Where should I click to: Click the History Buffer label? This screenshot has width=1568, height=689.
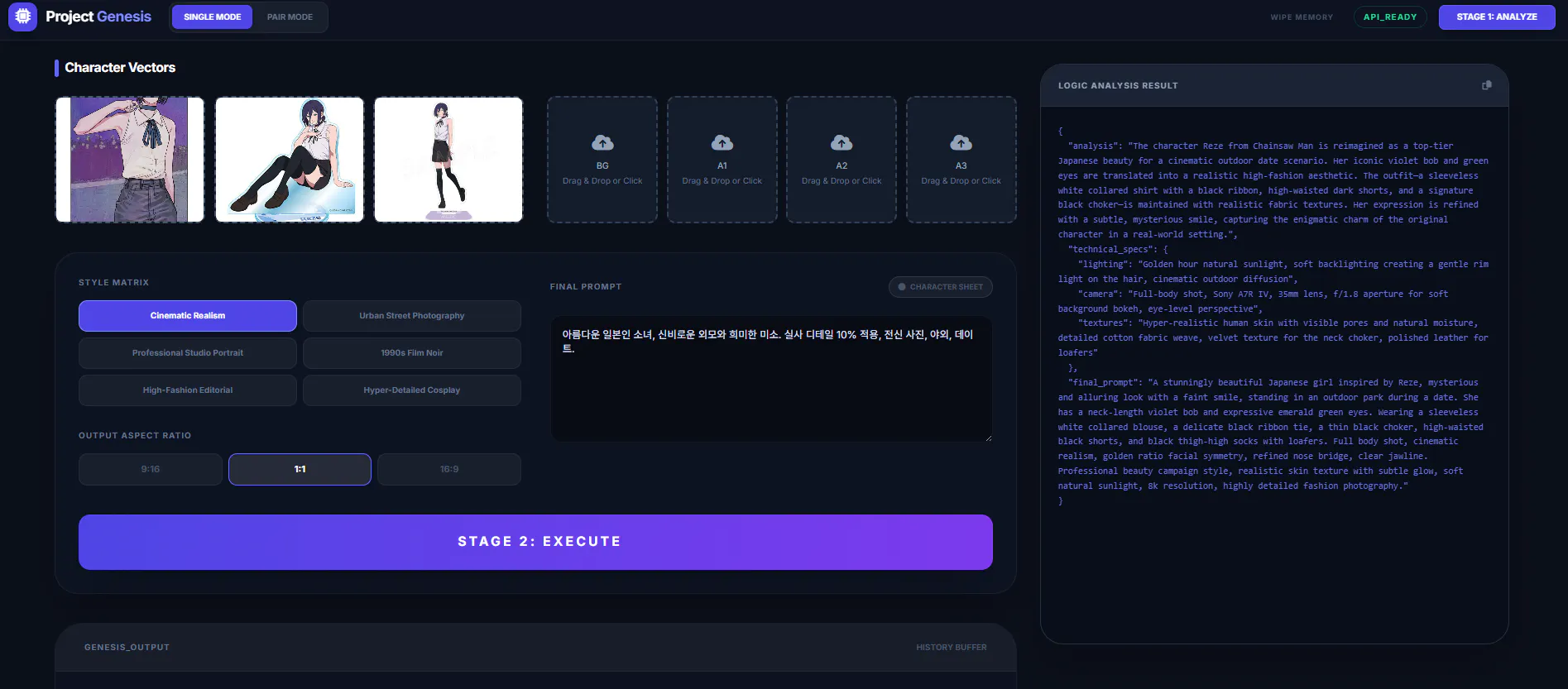[952, 648]
